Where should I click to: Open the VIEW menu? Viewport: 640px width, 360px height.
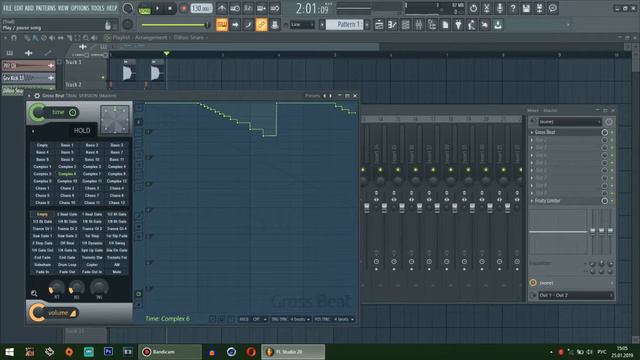pyautogui.click(x=63, y=8)
